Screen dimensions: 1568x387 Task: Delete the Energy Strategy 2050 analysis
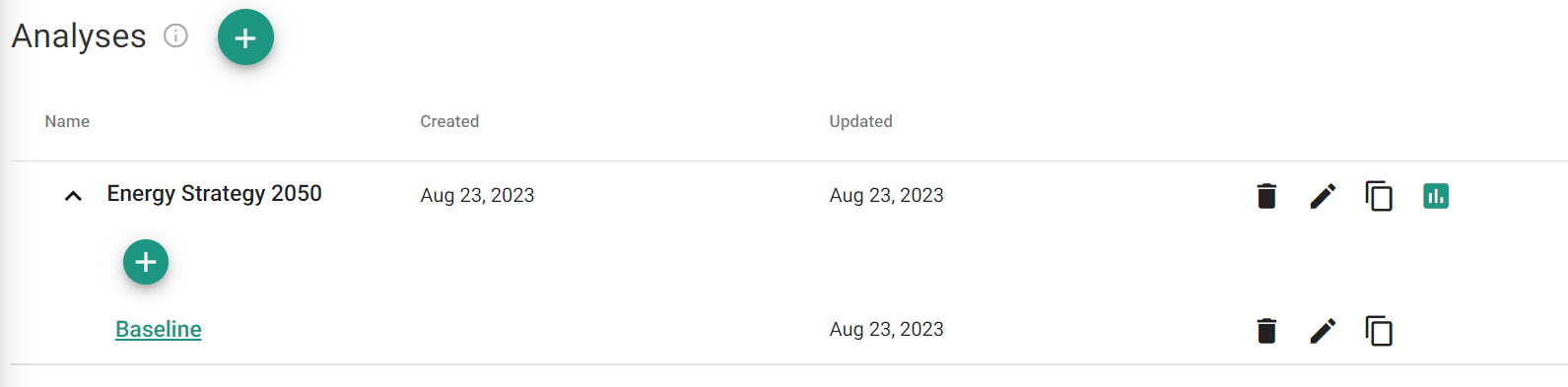pos(1267,196)
